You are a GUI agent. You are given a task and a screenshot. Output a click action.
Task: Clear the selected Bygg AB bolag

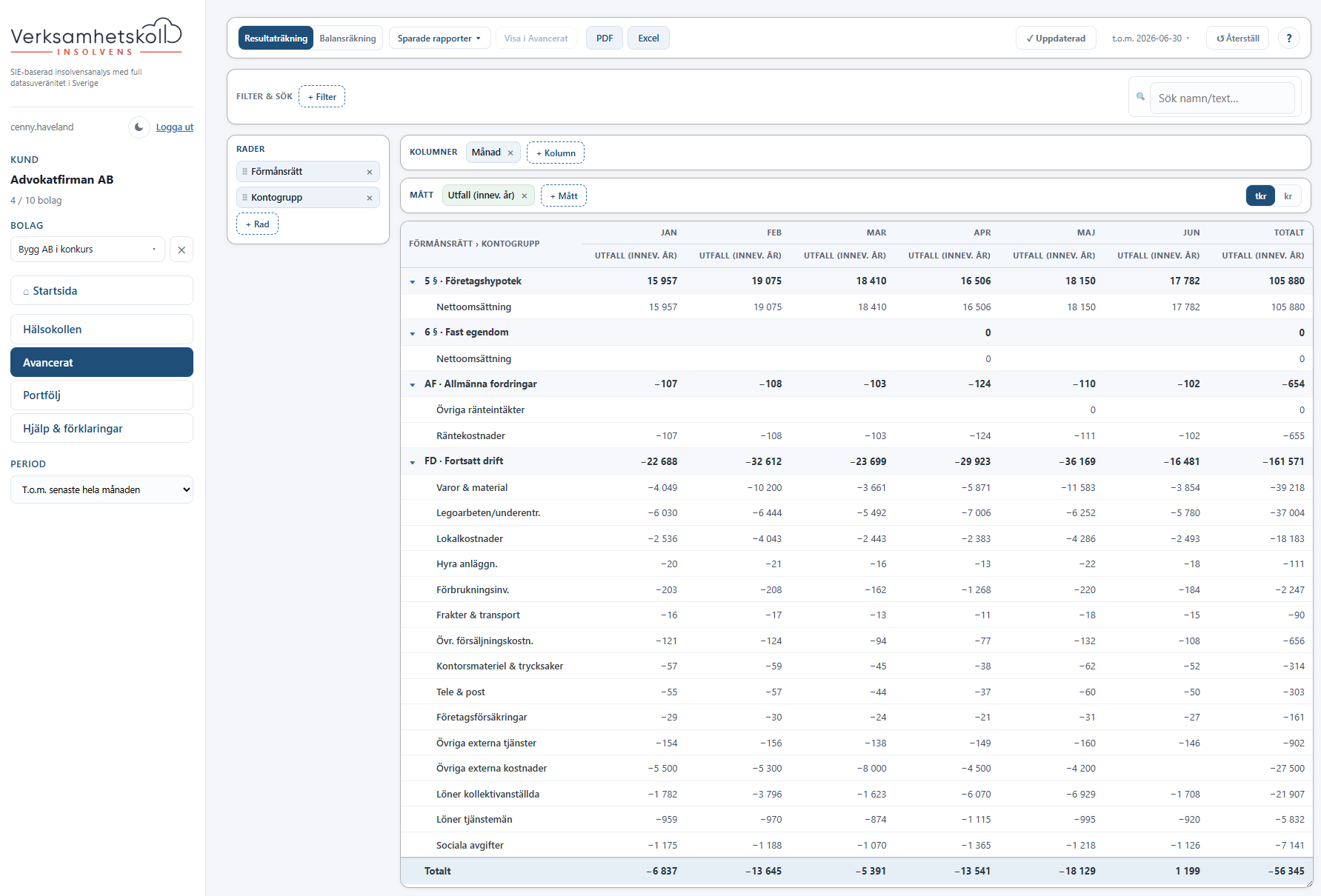coord(182,250)
